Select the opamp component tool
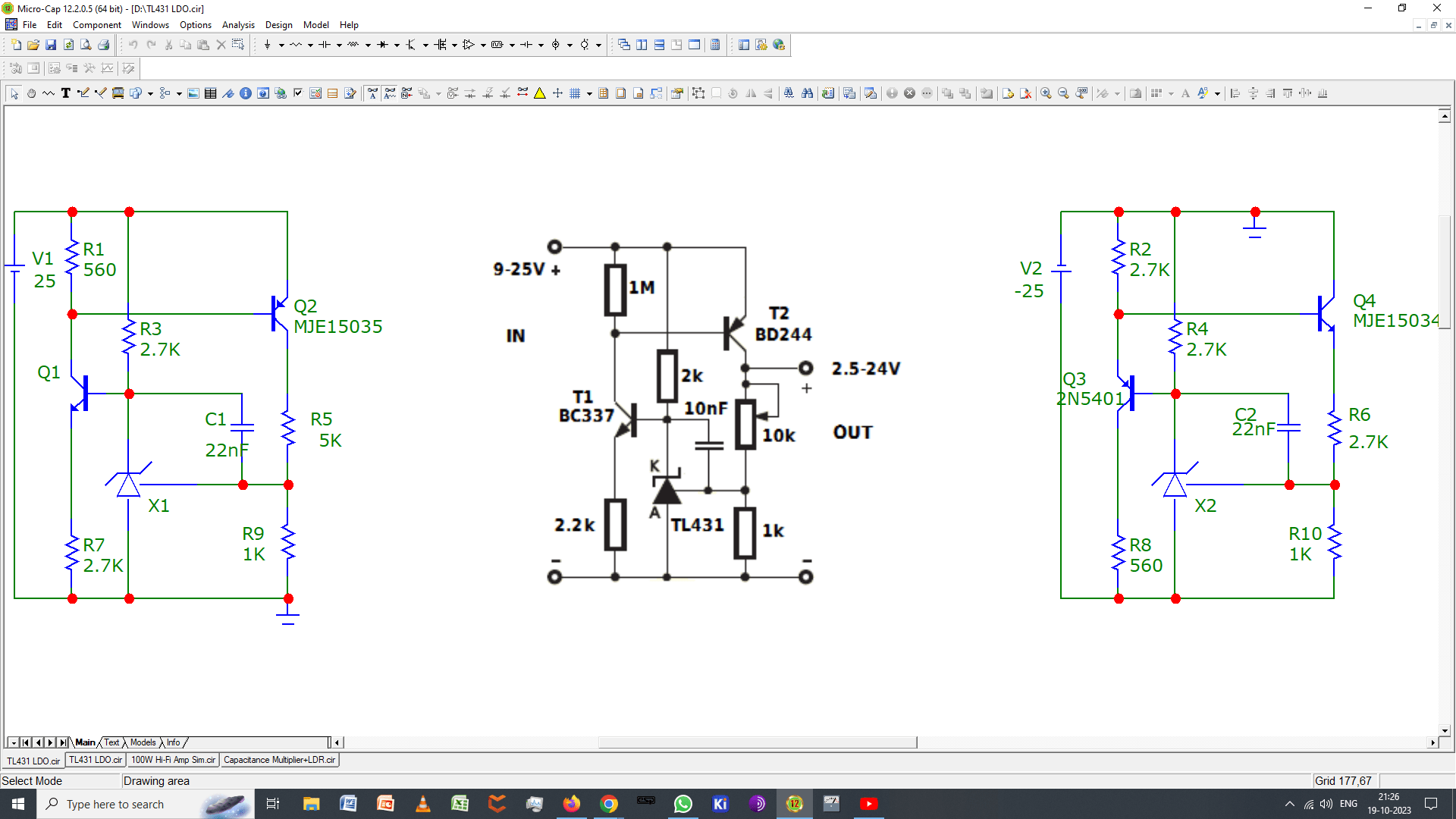Image resolution: width=1456 pixels, height=819 pixels. point(469,45)
